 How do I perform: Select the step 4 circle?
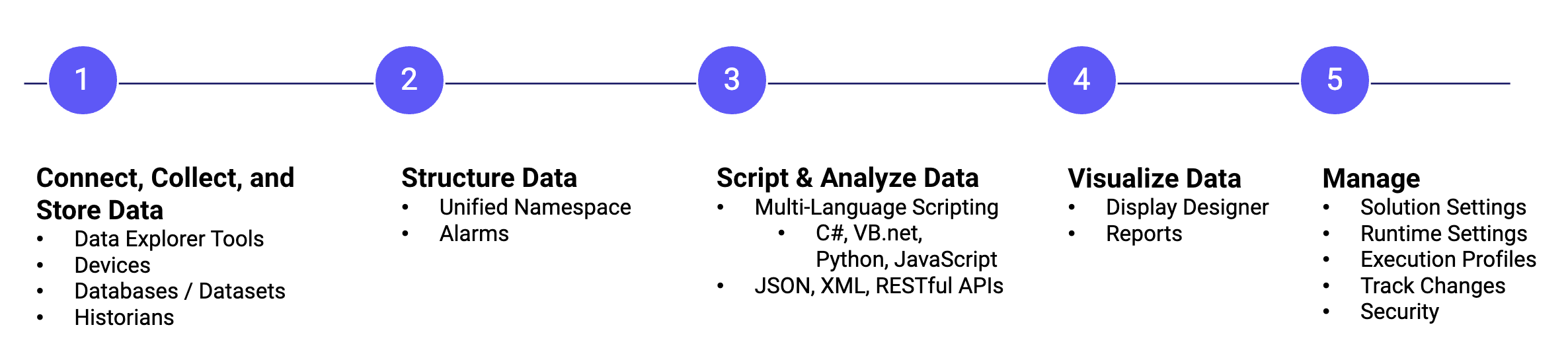[1081, 80]
